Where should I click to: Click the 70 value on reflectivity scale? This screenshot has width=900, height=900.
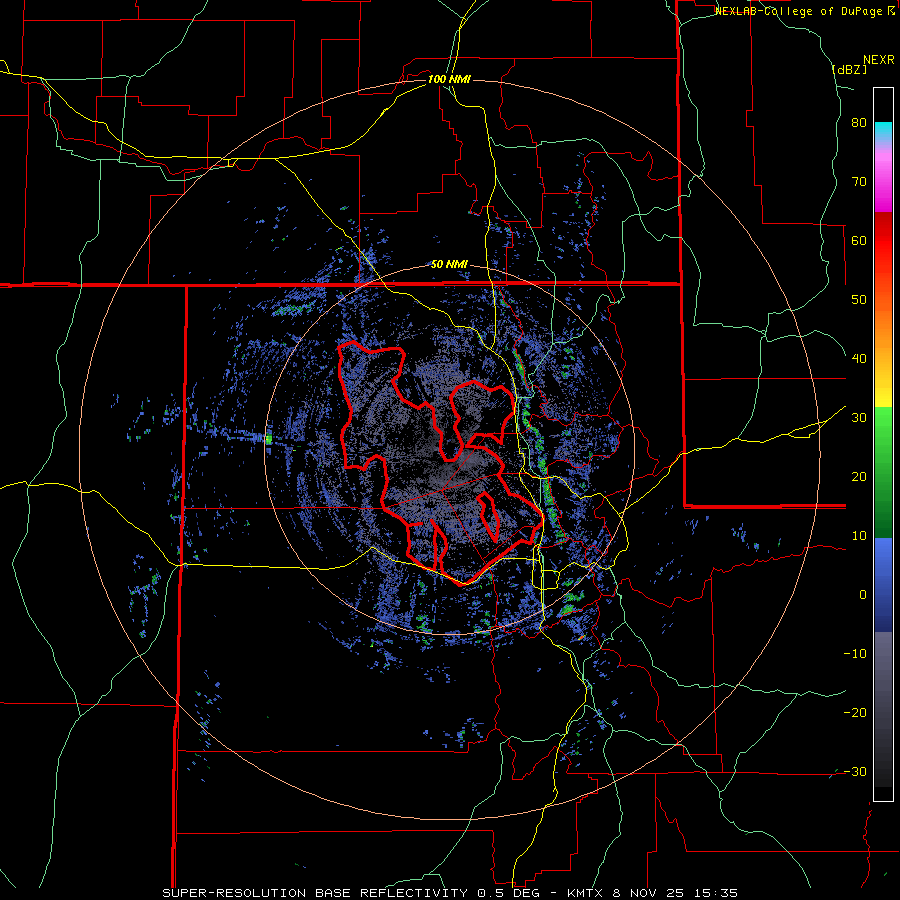pos(859,182)
